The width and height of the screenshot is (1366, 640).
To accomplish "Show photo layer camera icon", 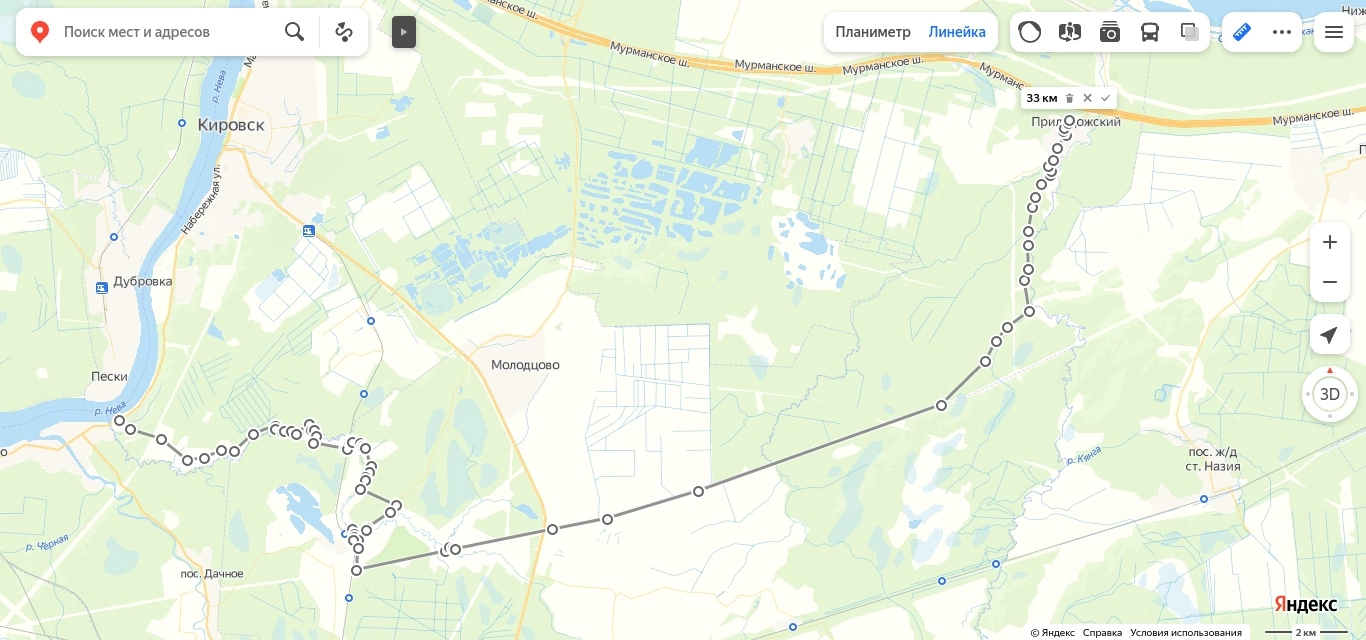I will pos(1110,32).
